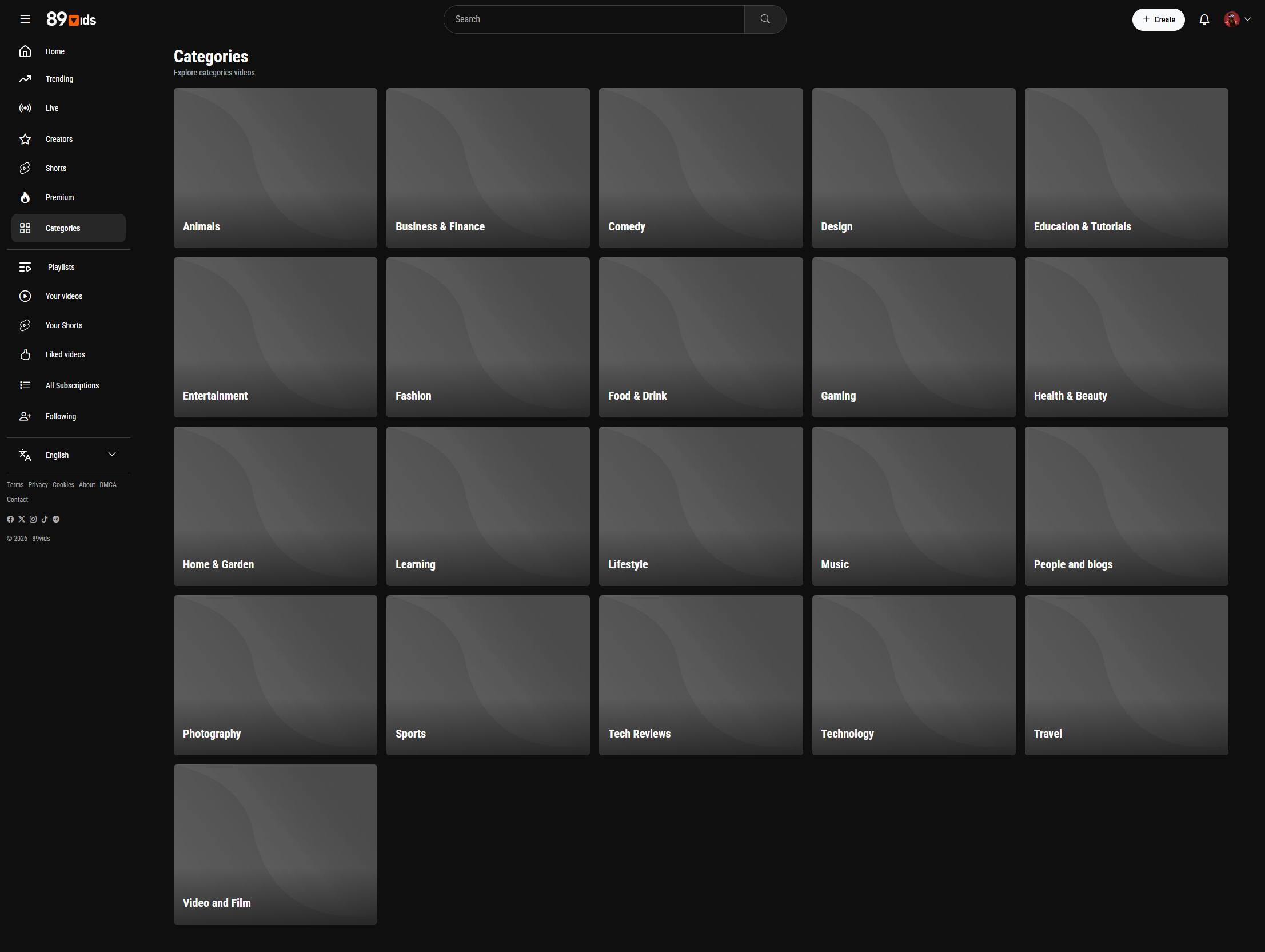The height and width of the screenshot is (952, 1265).
Task: Click the Create button
Action: pyautogui.click(x=1158, y=19)
